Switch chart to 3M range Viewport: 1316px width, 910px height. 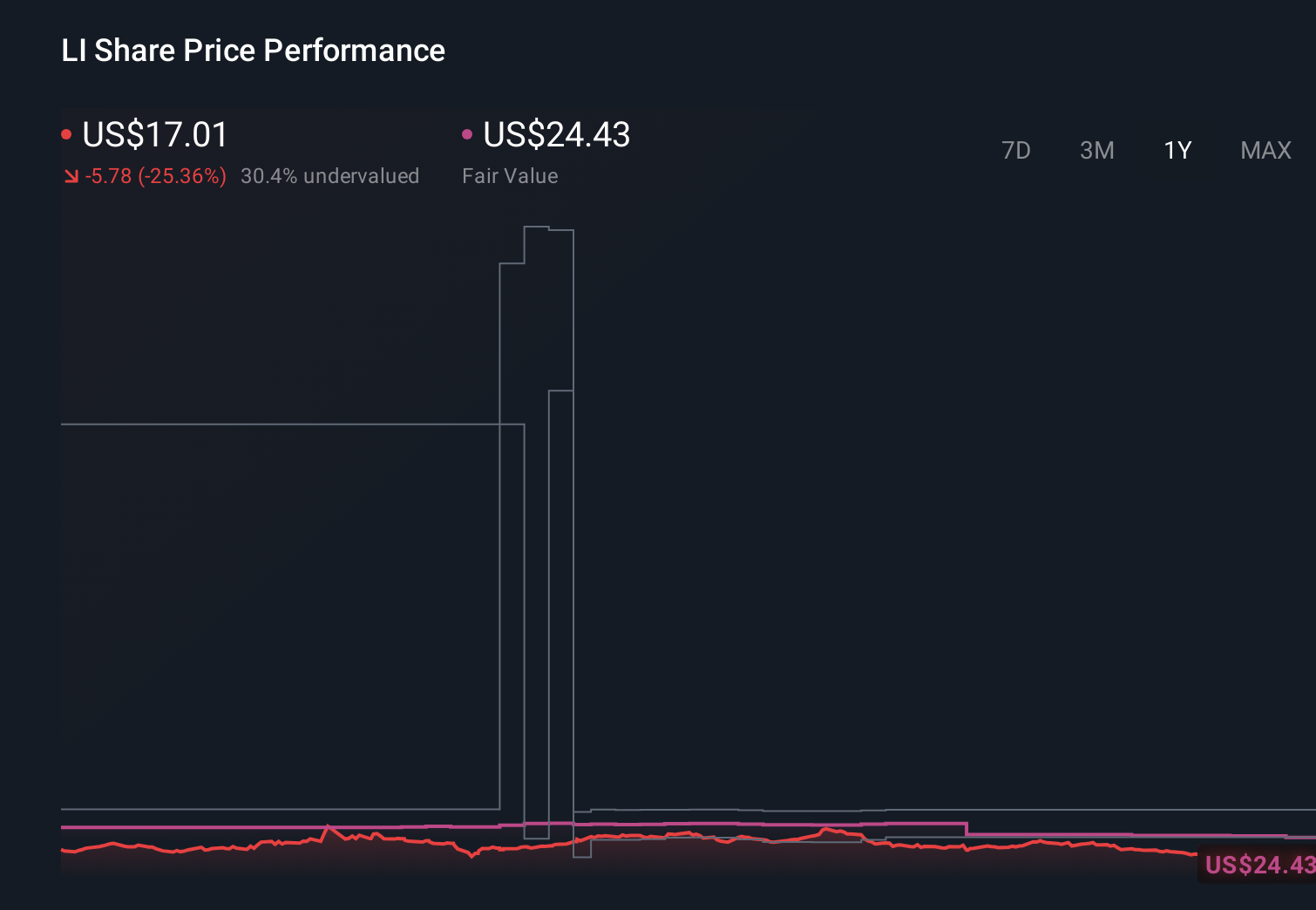pyautogui.click(x=1097, y=151)
